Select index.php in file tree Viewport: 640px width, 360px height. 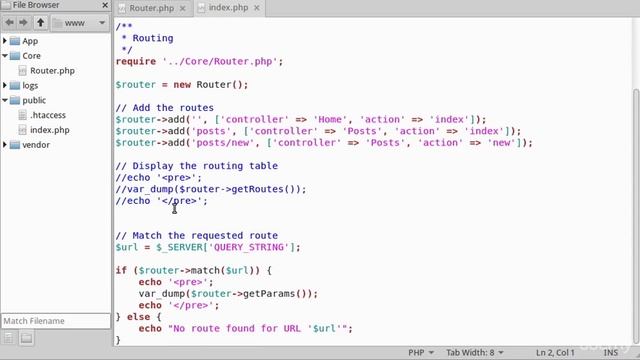[50, 130]
